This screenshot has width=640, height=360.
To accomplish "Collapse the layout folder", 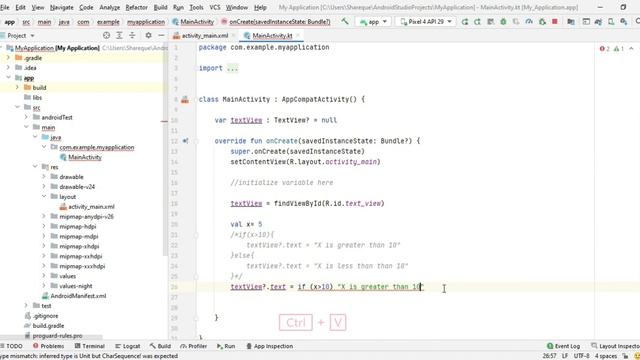I will click(x=44, y=196).
